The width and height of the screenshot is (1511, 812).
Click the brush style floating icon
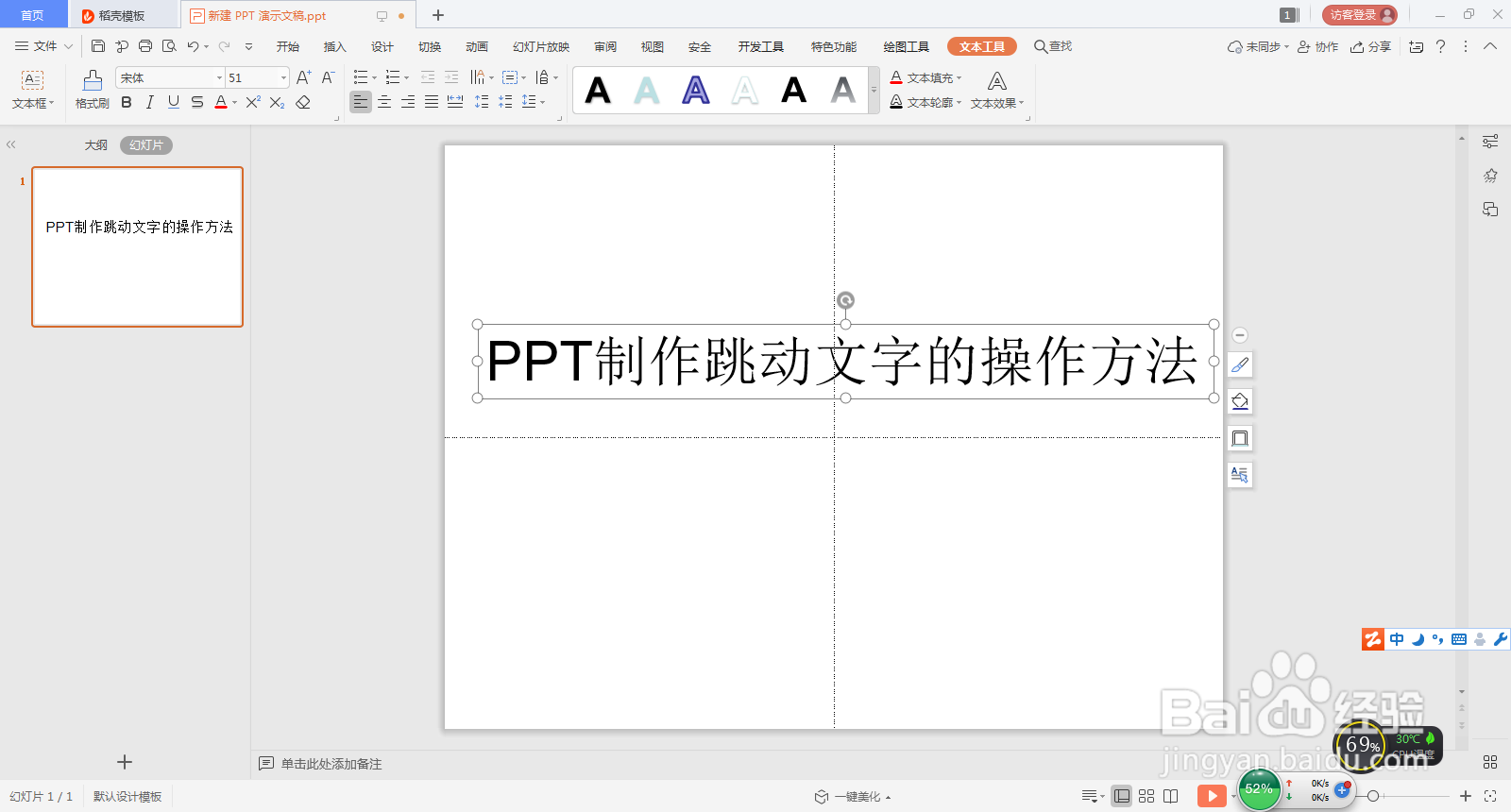click(1240, 364)
